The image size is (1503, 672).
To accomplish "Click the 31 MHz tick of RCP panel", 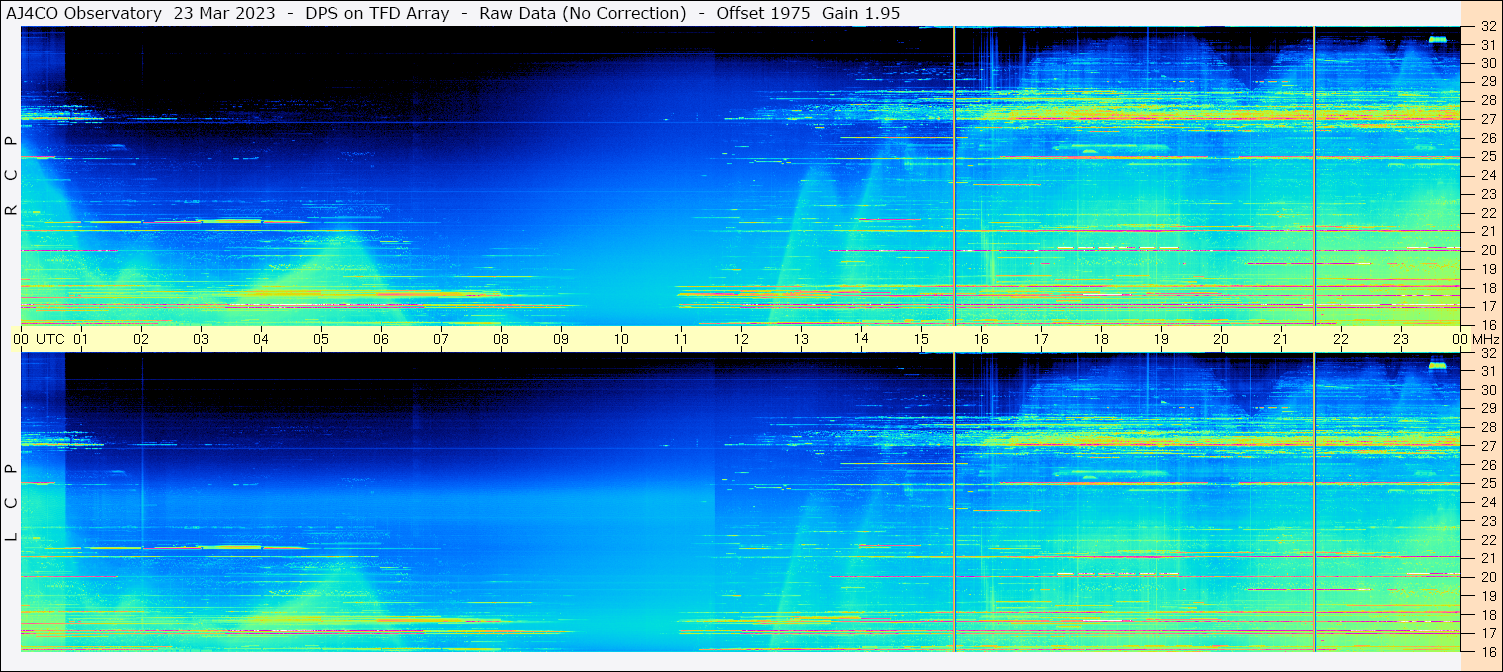I will [1488, 45].
